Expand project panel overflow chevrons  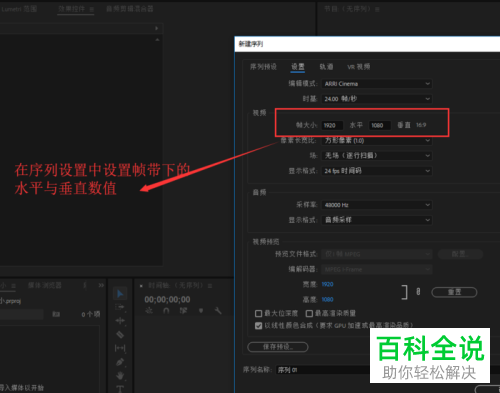[x=101, y=285]
